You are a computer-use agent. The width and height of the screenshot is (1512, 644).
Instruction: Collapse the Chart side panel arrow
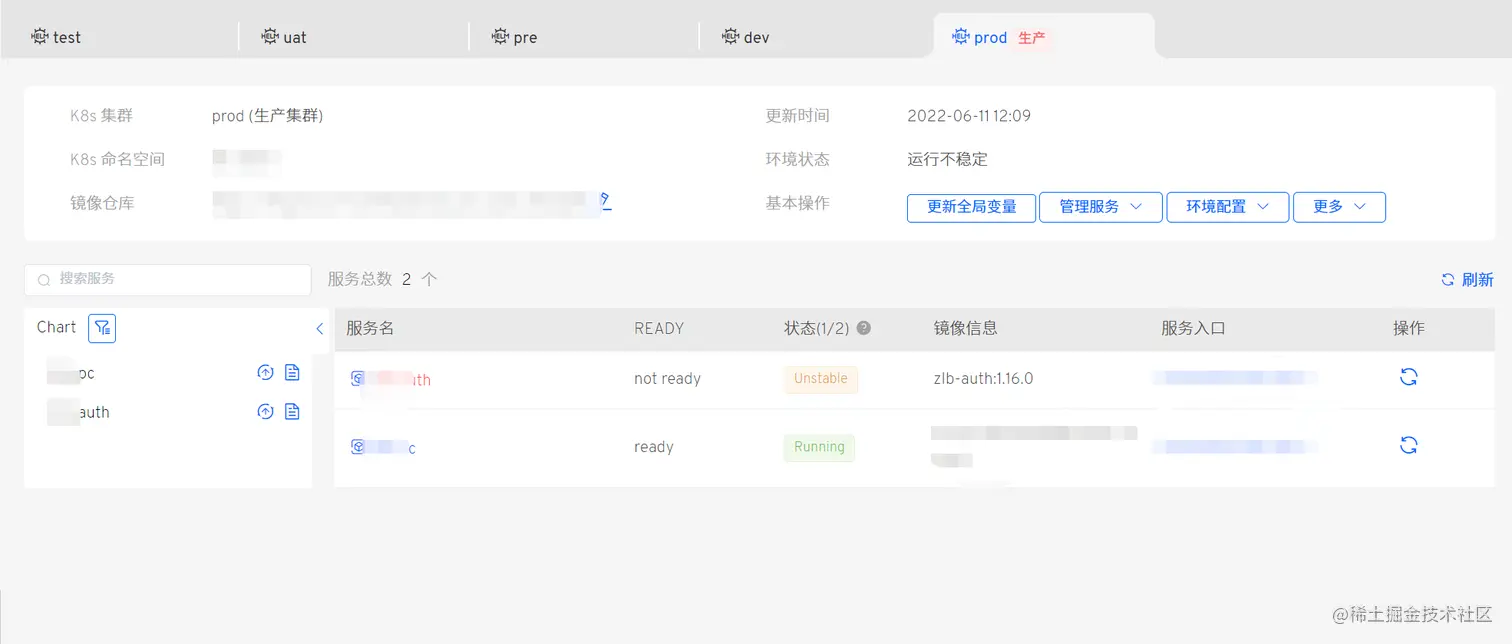point(320,328)
